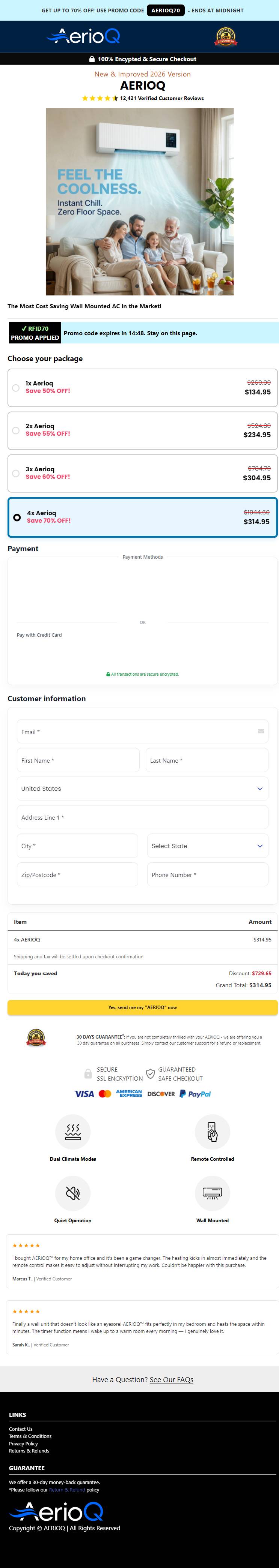Click the Grand Total $314.95 amount
The height and width of the screenshot is (1568, 279).
pyautogui.click(x=260, y=985)
